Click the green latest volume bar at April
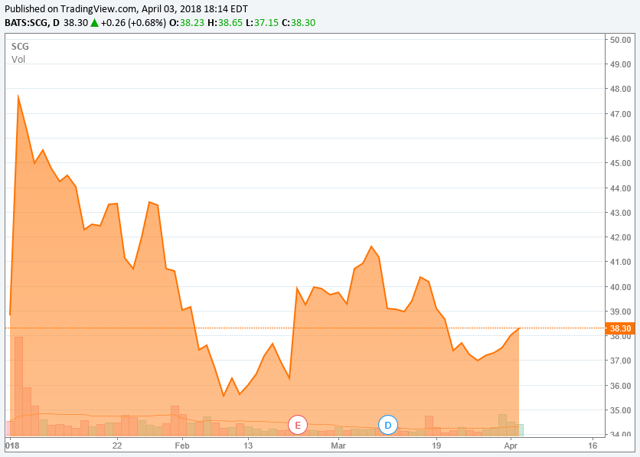Viewport: 640px width, 457px height. [521, 430]
